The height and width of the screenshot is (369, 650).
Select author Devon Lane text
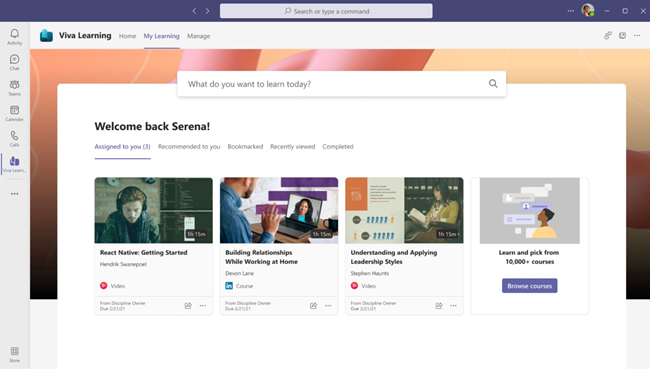click(x=239, y=273)
